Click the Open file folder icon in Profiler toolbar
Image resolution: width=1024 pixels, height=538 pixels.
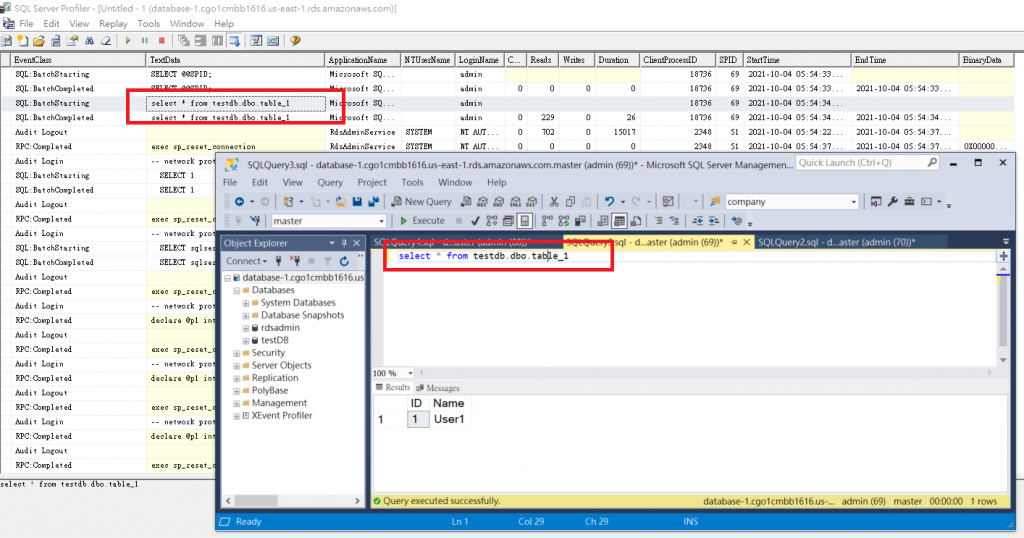pos(39,40)
